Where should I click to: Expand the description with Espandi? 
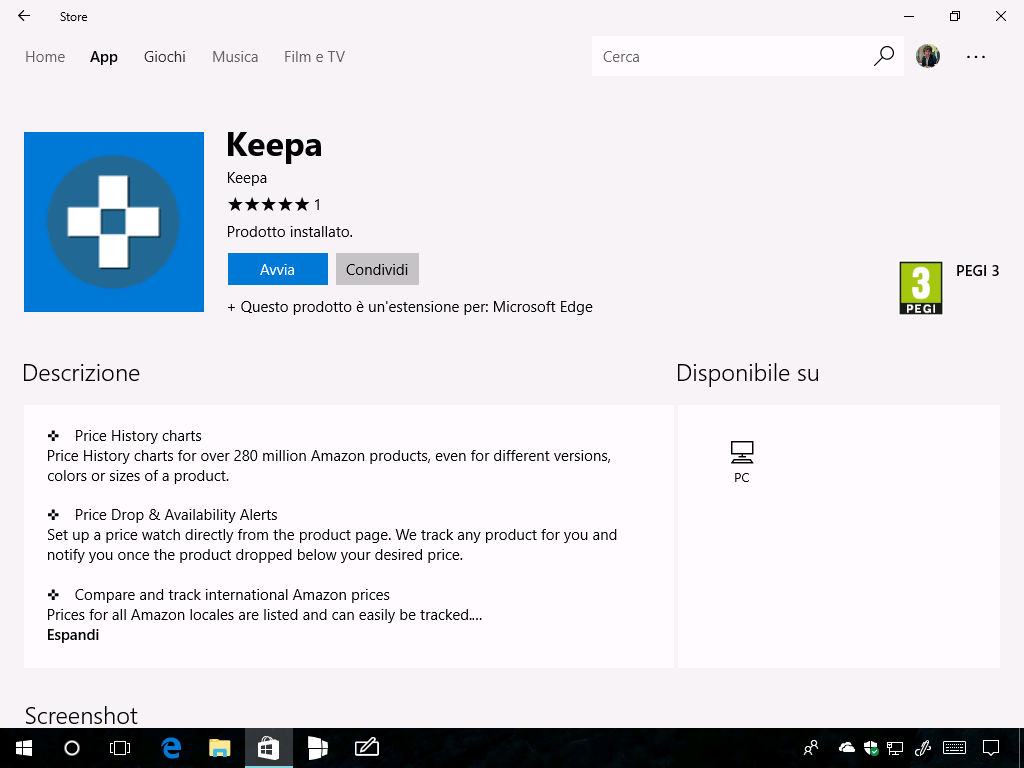73,635
